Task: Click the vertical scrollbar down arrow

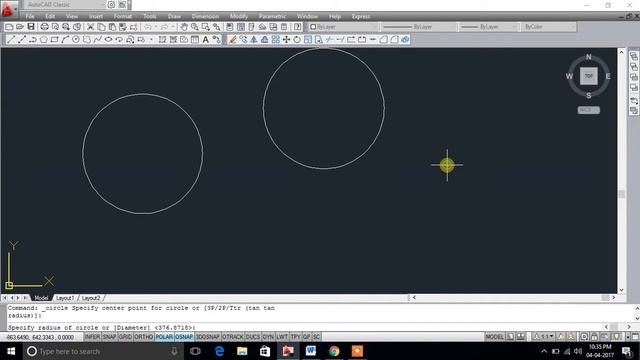Action: pos(621,290)
